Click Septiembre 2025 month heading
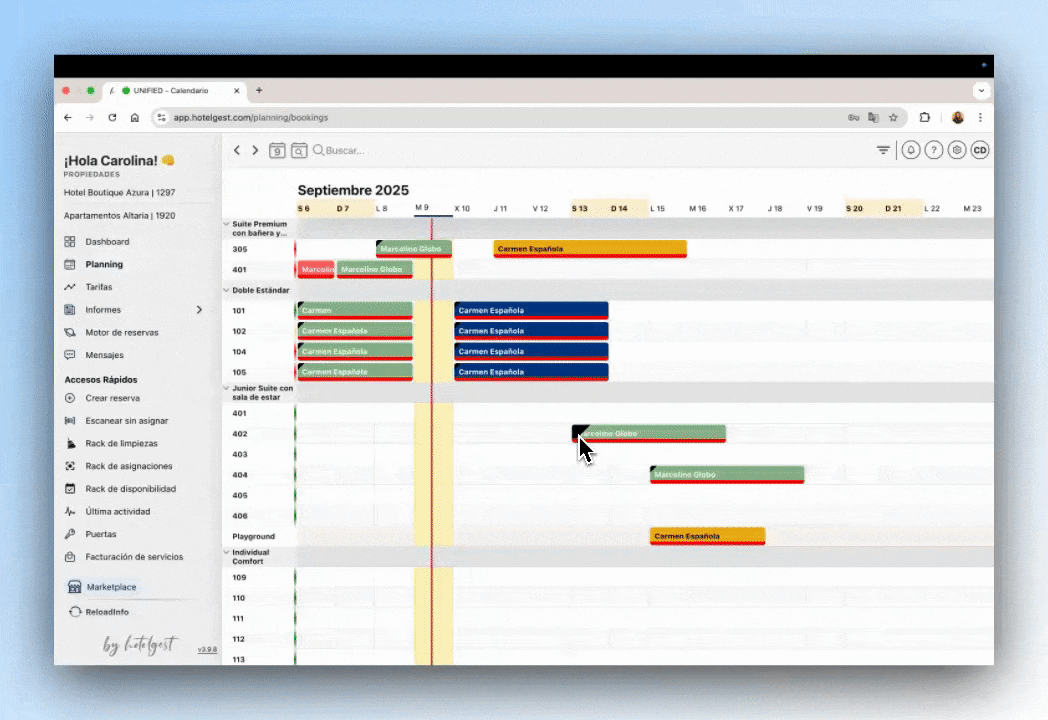1048x720 pixels. 353,191
